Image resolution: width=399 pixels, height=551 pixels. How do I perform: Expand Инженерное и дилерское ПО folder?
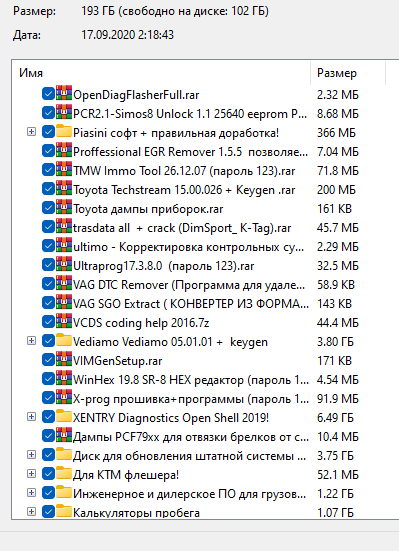tap(31, 492)
